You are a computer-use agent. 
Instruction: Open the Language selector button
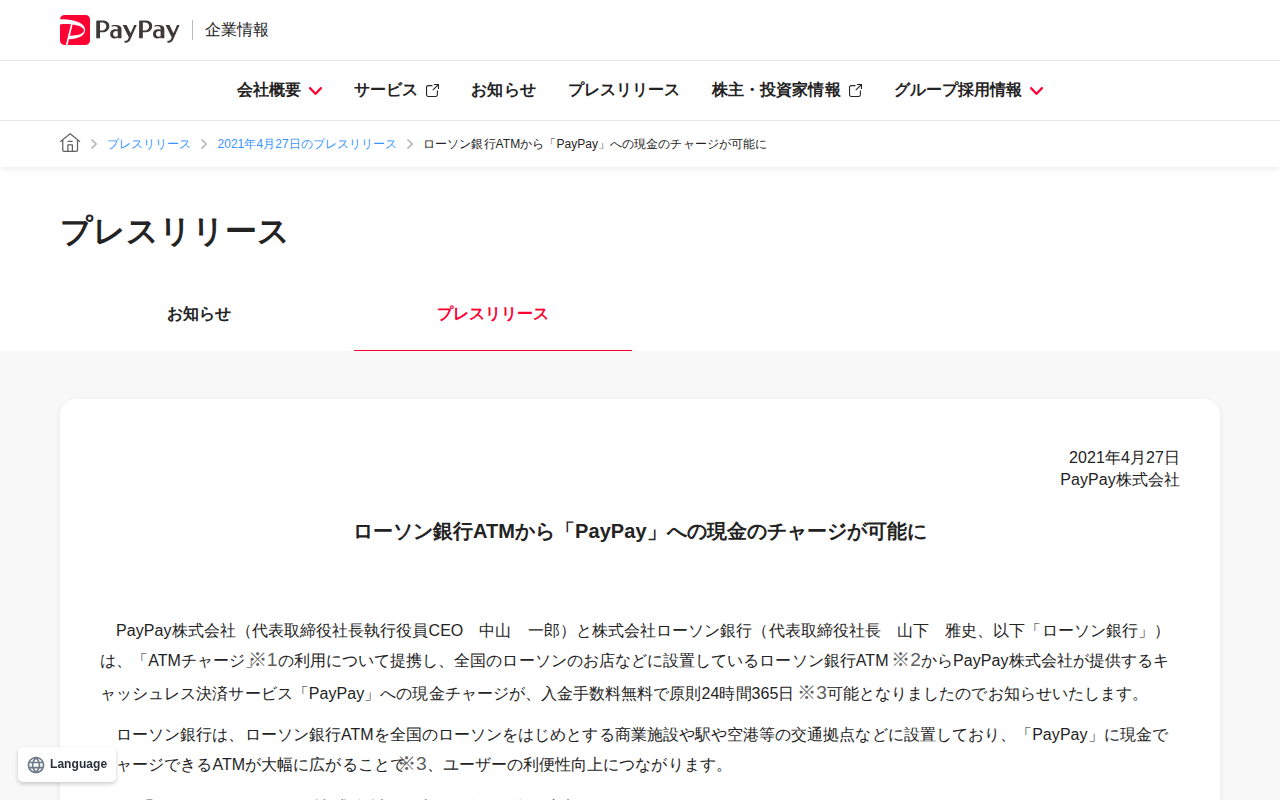coord(67,764)
